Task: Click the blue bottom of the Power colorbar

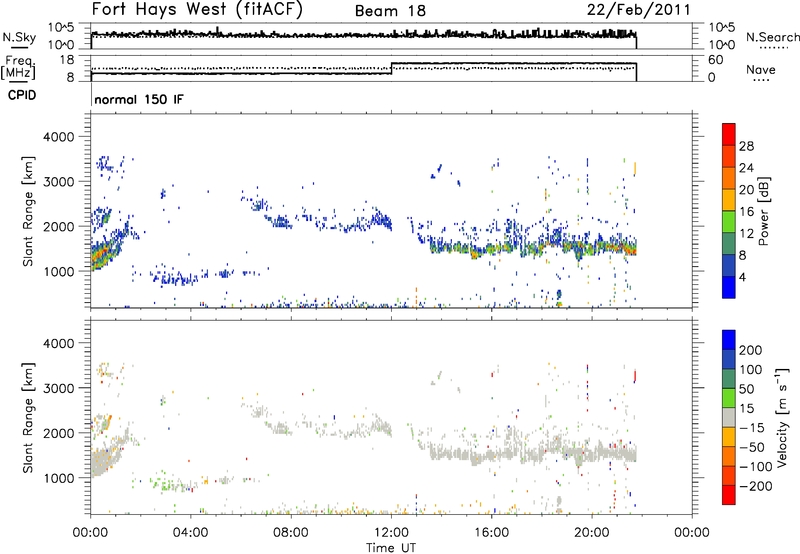Action: [x=729, y=287]
